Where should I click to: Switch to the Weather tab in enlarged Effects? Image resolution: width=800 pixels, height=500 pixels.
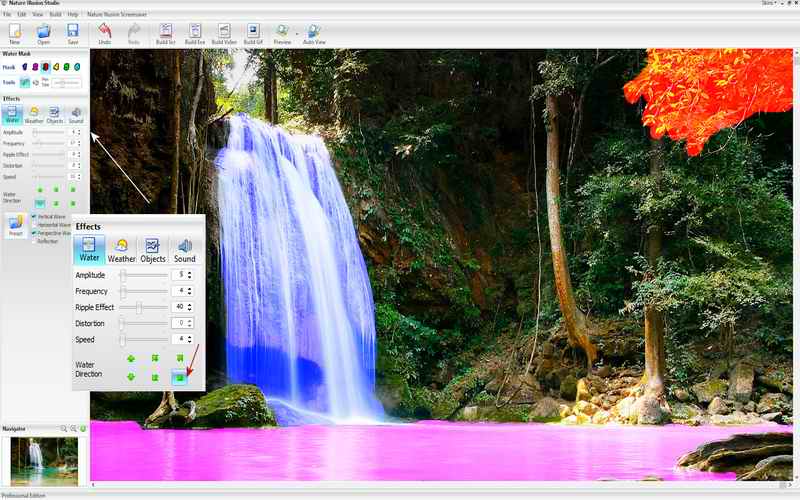click(121, 249)
